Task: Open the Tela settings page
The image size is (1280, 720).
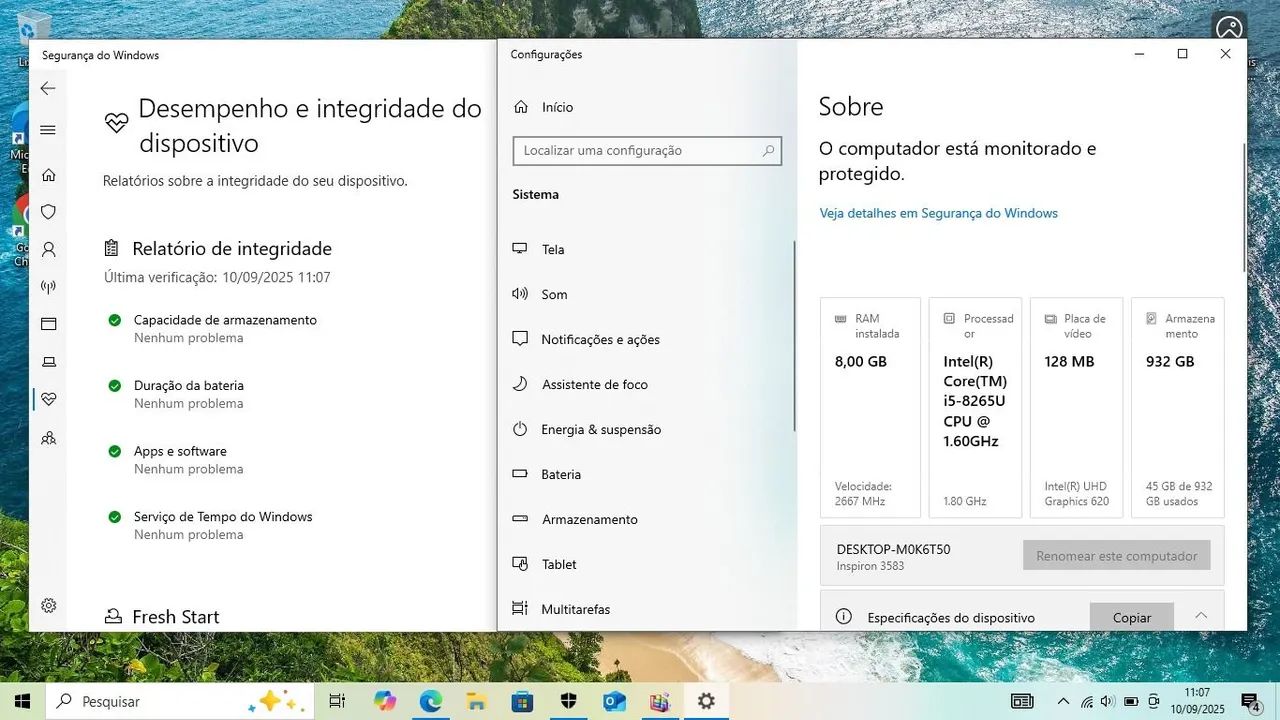Action: pyautogui.click(x=553, y=249)
